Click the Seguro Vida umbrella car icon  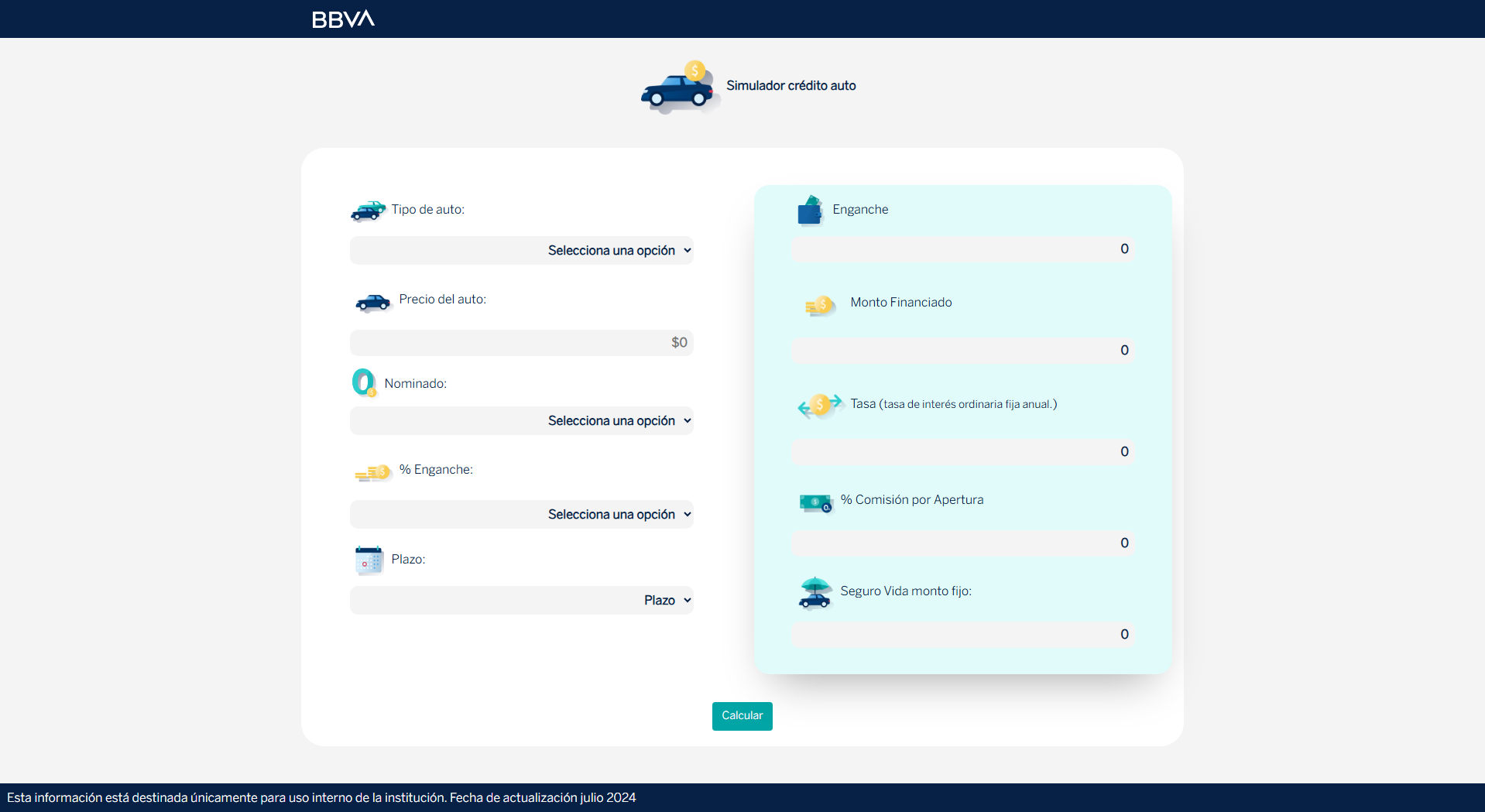(x=815, y=593)
